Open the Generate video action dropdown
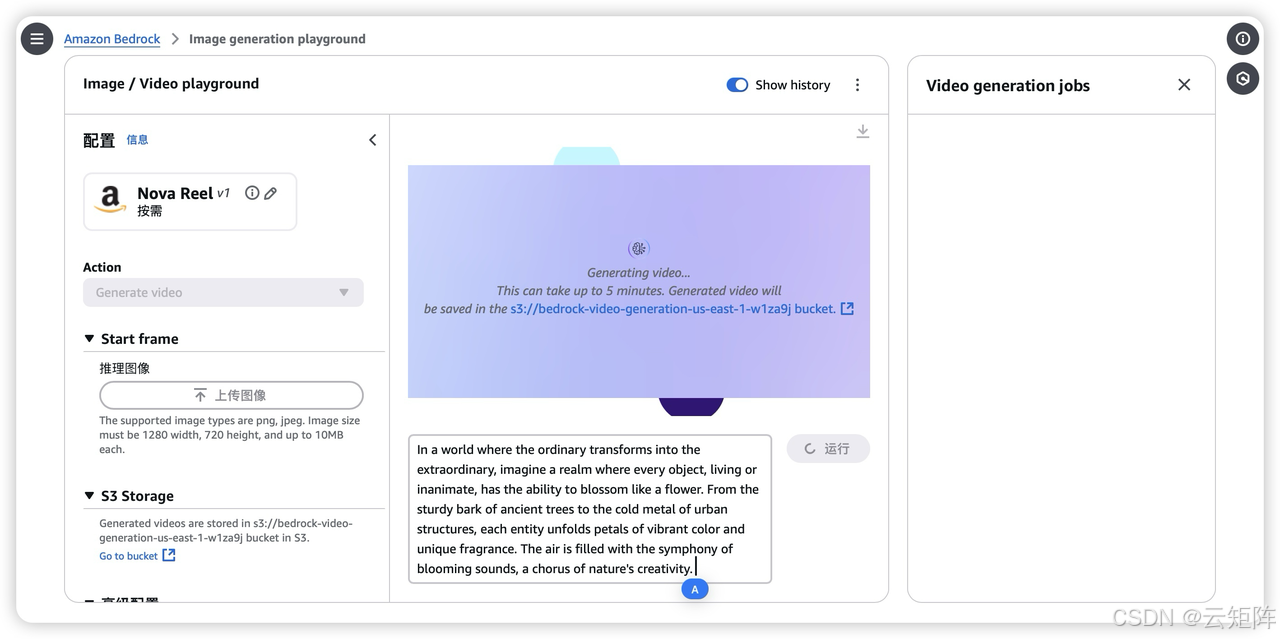1280x639 pixels. point(223,292)
